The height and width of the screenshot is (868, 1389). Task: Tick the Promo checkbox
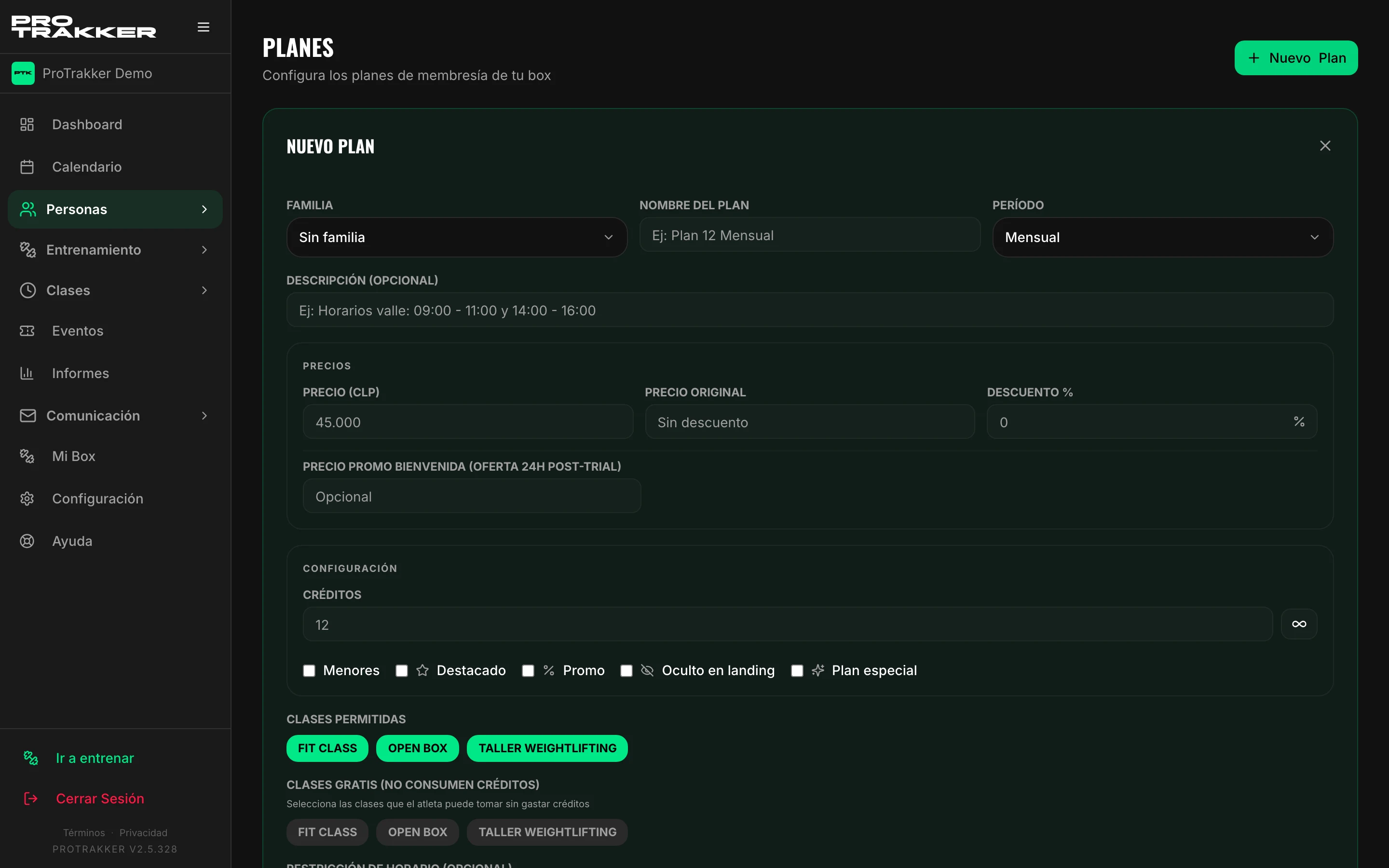(x=528, y=670)
